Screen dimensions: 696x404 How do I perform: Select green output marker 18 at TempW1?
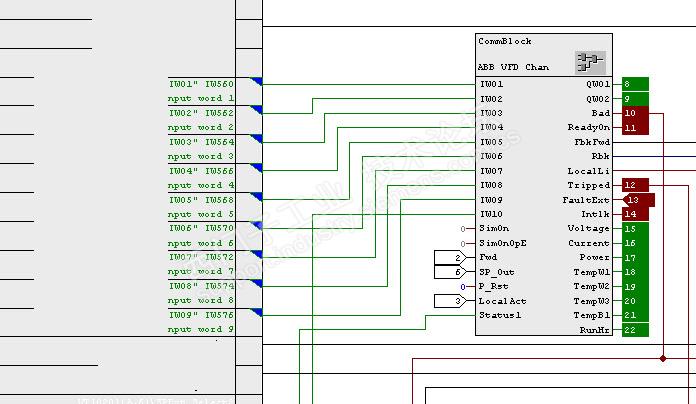635,272
